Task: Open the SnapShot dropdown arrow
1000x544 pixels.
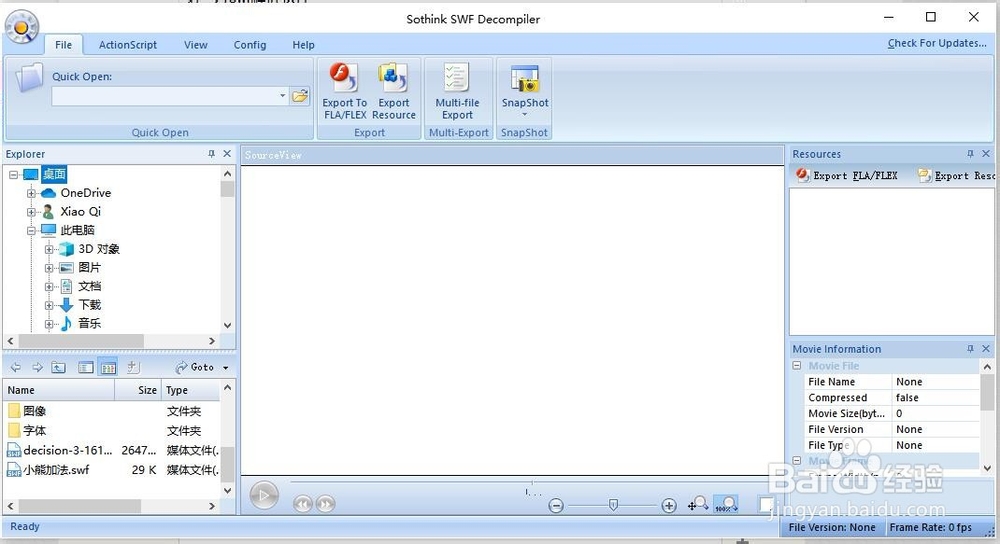Action: click(x=524, y=115)
